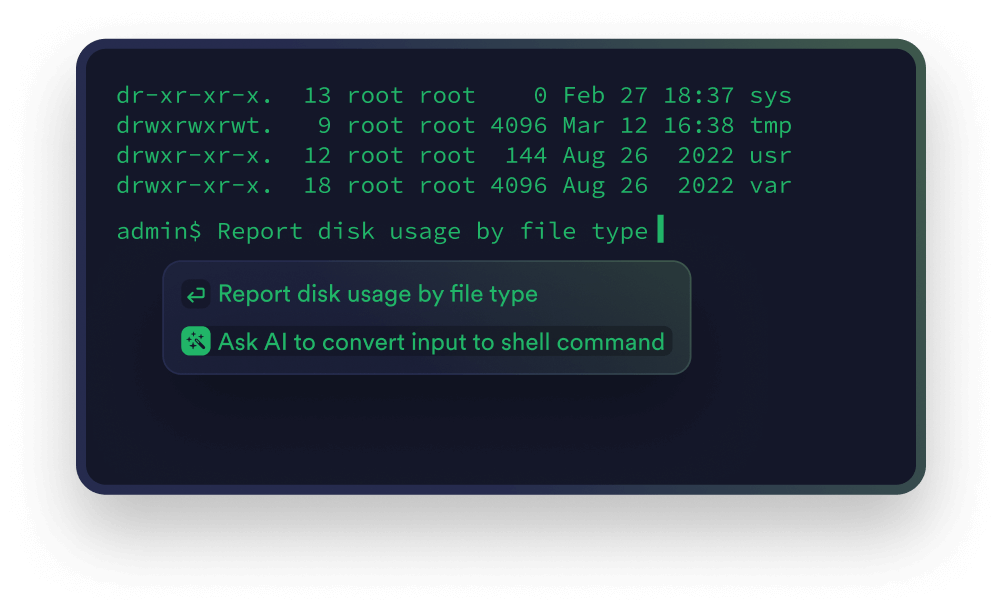
Task: Click the size value 0 in the sys row
Action: [540, 96]
